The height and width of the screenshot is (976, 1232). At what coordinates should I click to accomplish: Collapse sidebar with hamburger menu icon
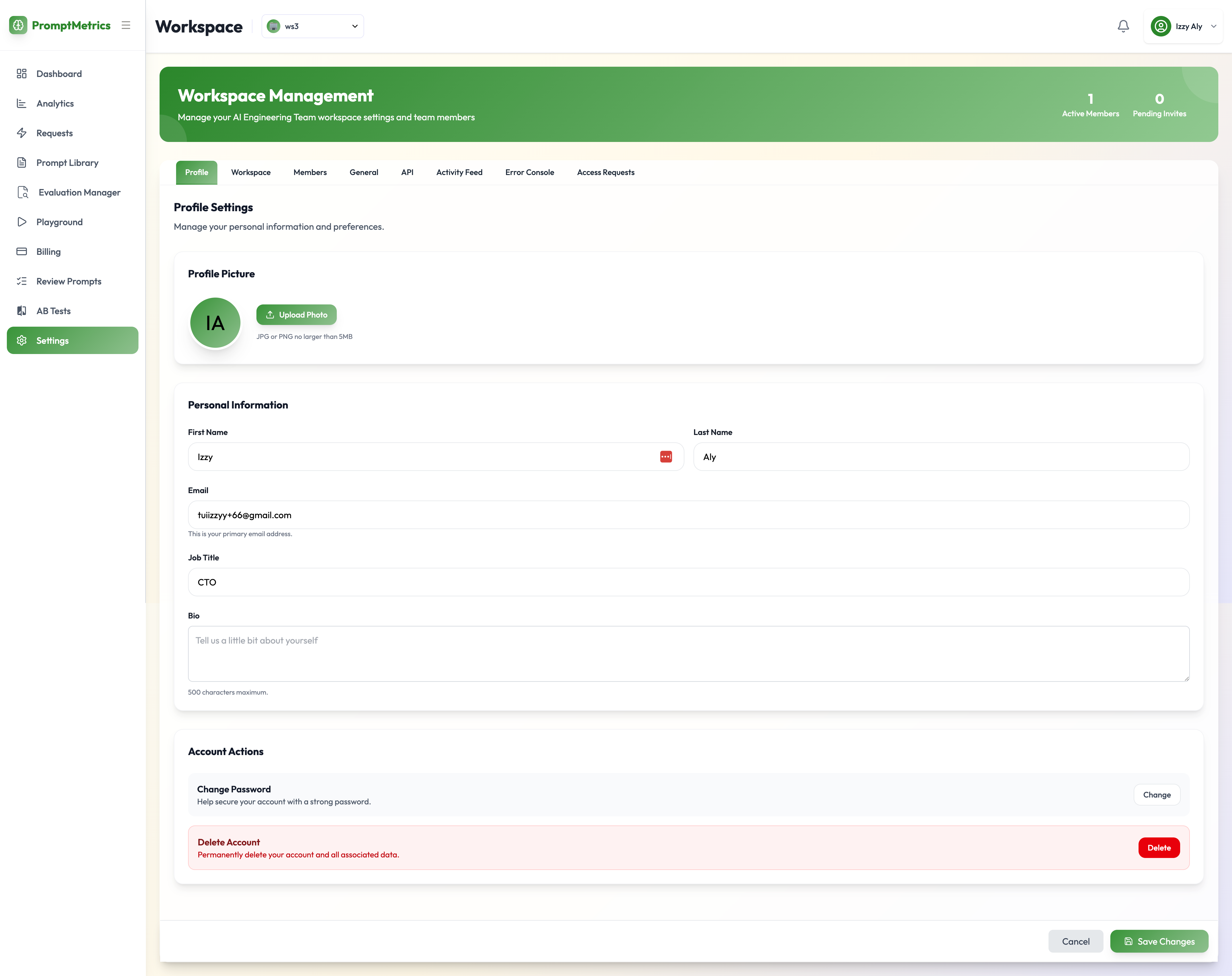pos(126,25)
